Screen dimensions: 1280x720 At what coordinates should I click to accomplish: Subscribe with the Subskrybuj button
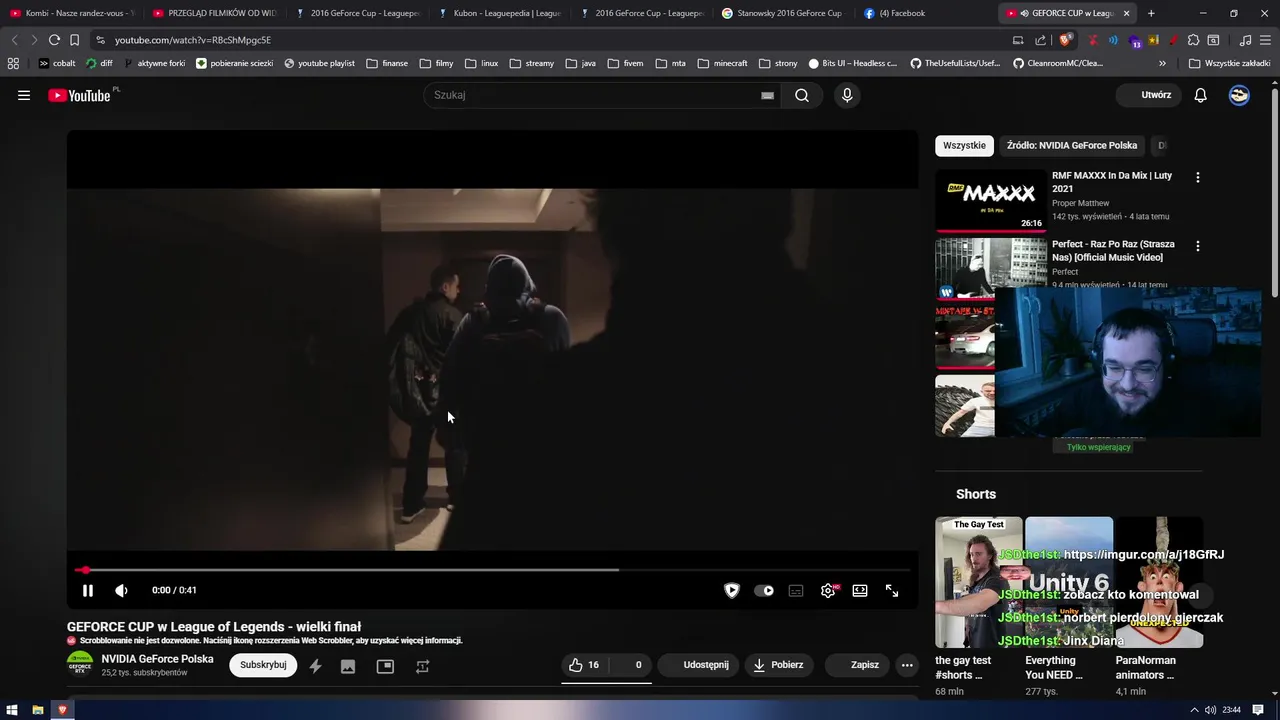point(263,665)
